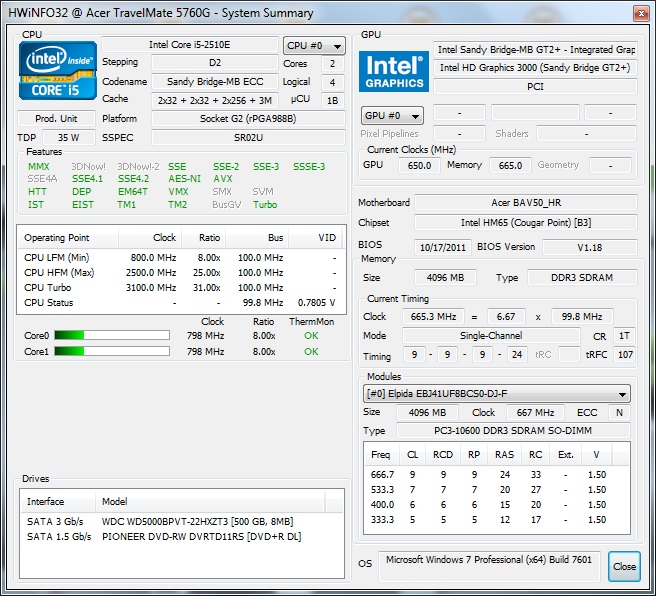656x596 pixels.
Task: Click the Stepping value D2
Action: (215, 63)
